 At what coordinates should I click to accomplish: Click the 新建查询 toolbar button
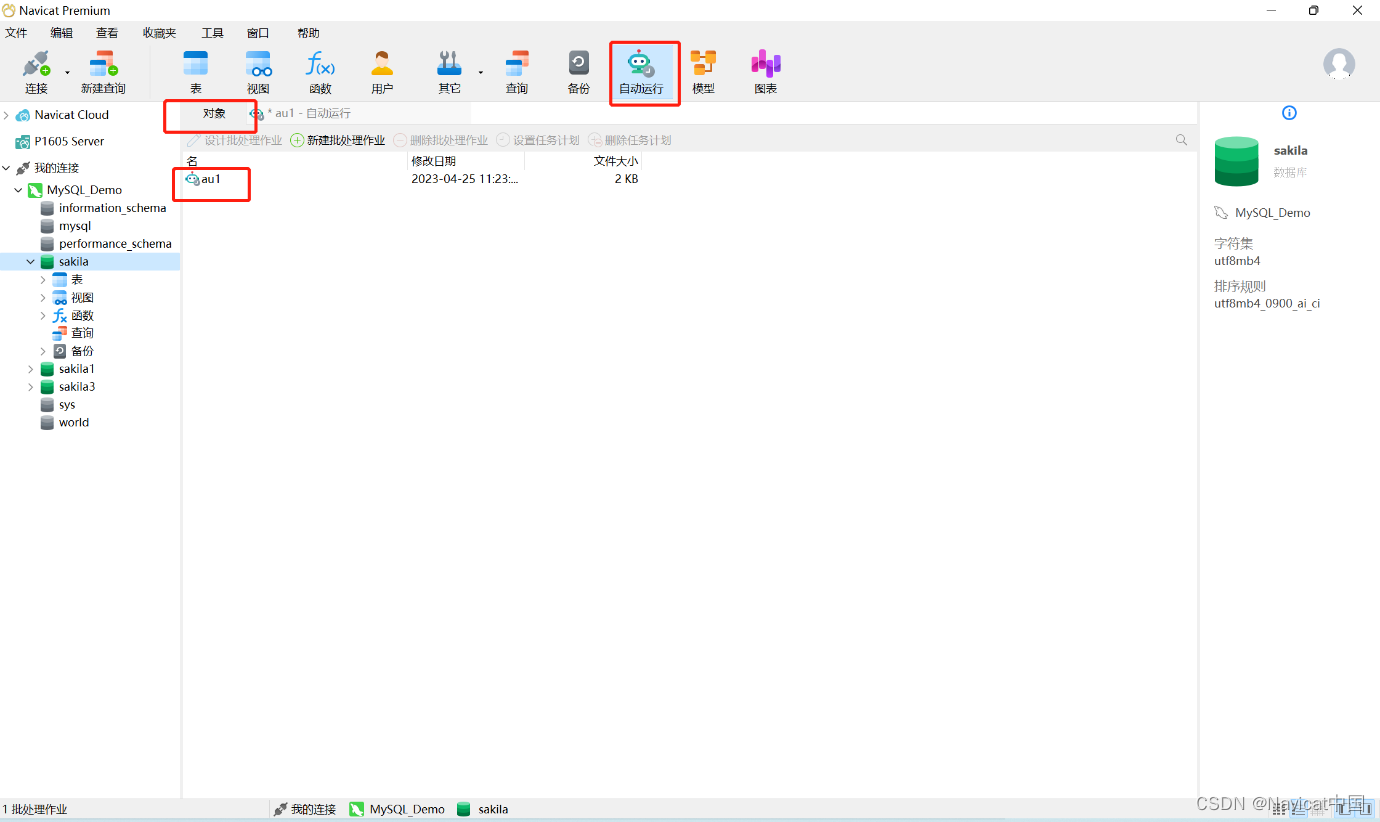click(103, 73)
